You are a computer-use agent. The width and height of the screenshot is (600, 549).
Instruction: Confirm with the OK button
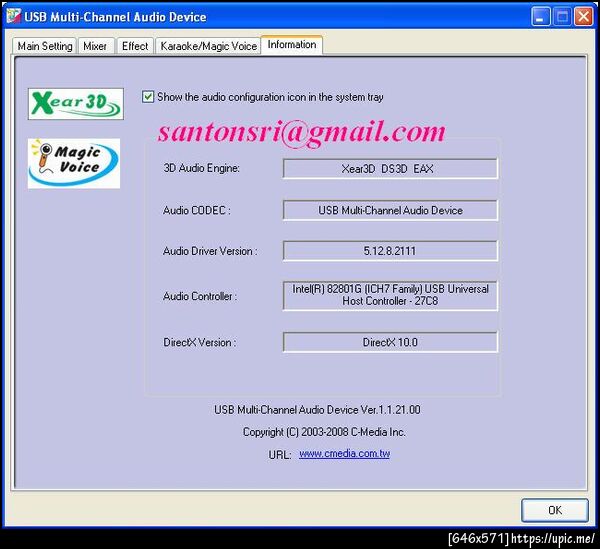554,510
